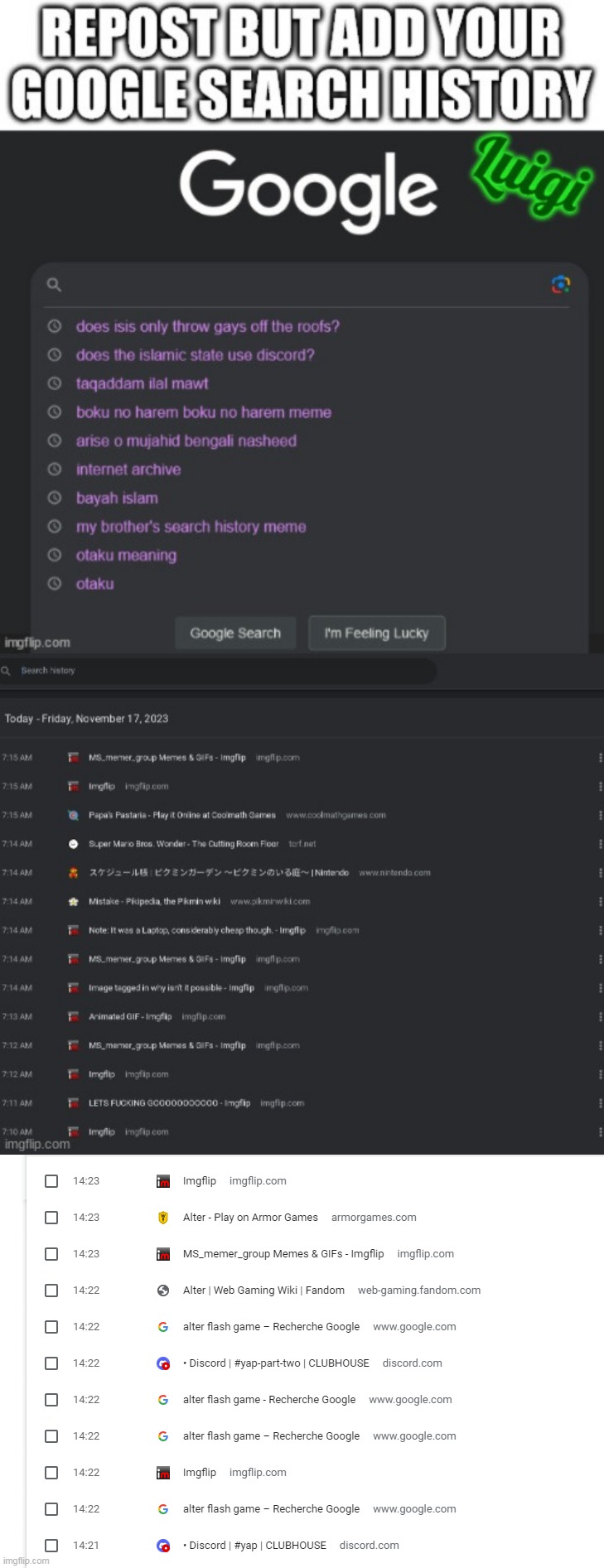Open three-dot menu on Animated GIF row

click(600, 1016)
